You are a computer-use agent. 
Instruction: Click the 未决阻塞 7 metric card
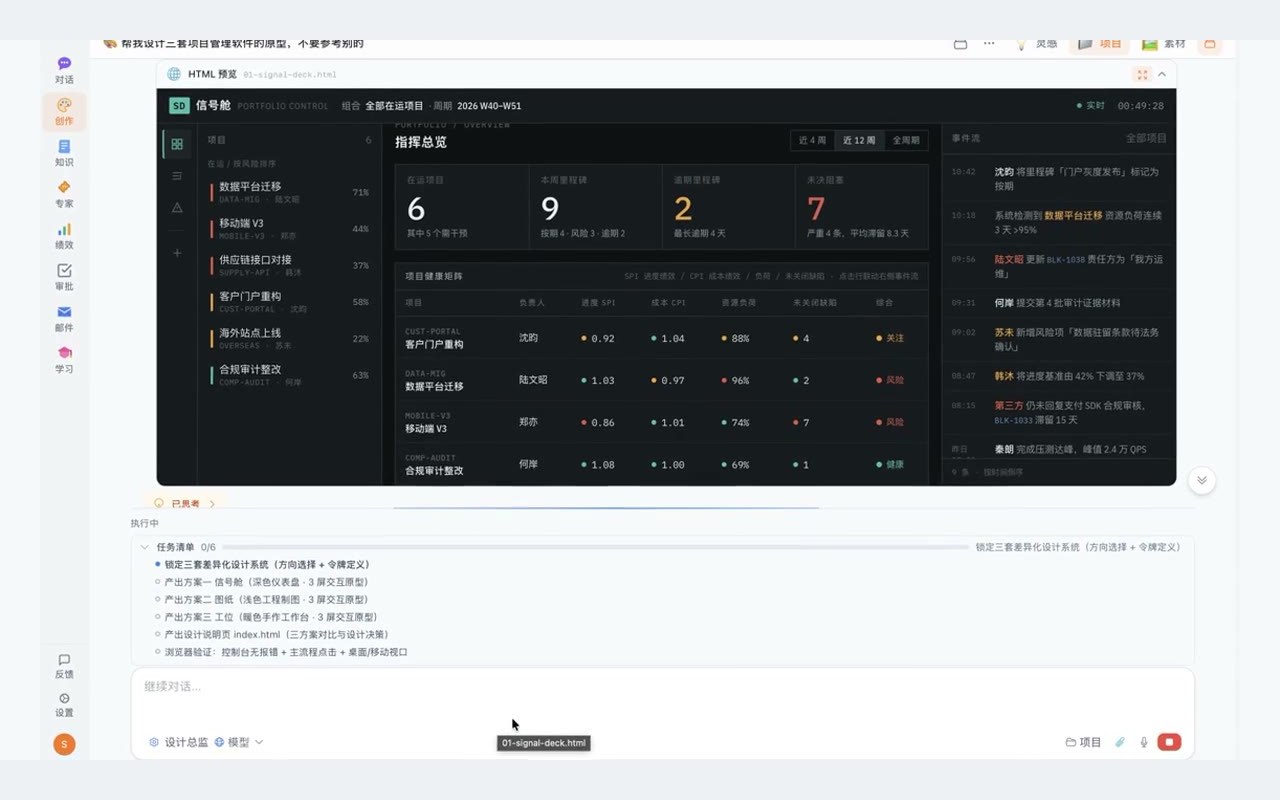pyautogui.click(x=861, y=207)
